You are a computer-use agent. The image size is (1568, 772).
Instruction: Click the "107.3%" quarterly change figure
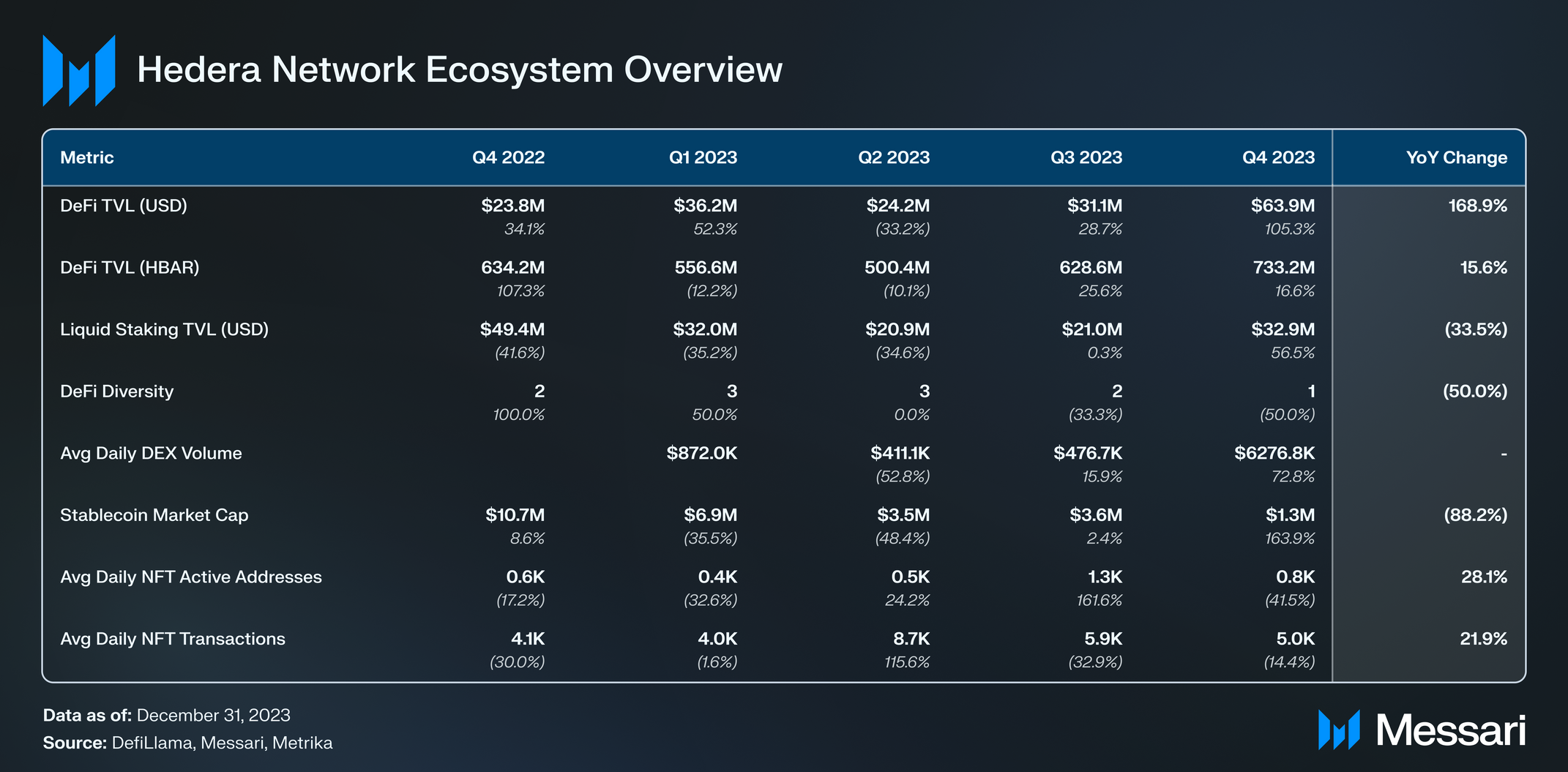[x=520, y=291]
